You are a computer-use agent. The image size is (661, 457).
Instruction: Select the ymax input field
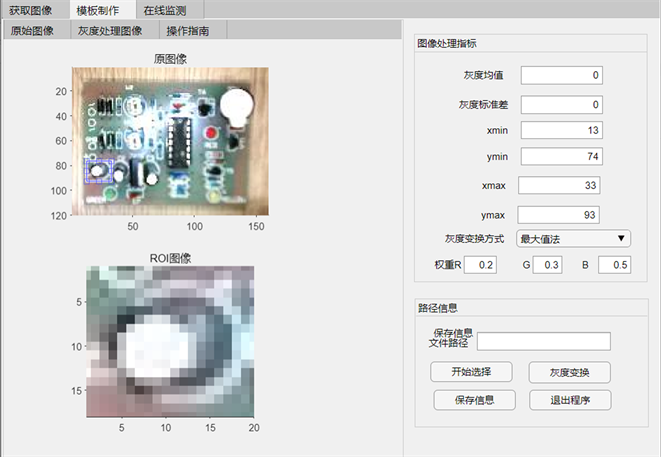point(562,215)
